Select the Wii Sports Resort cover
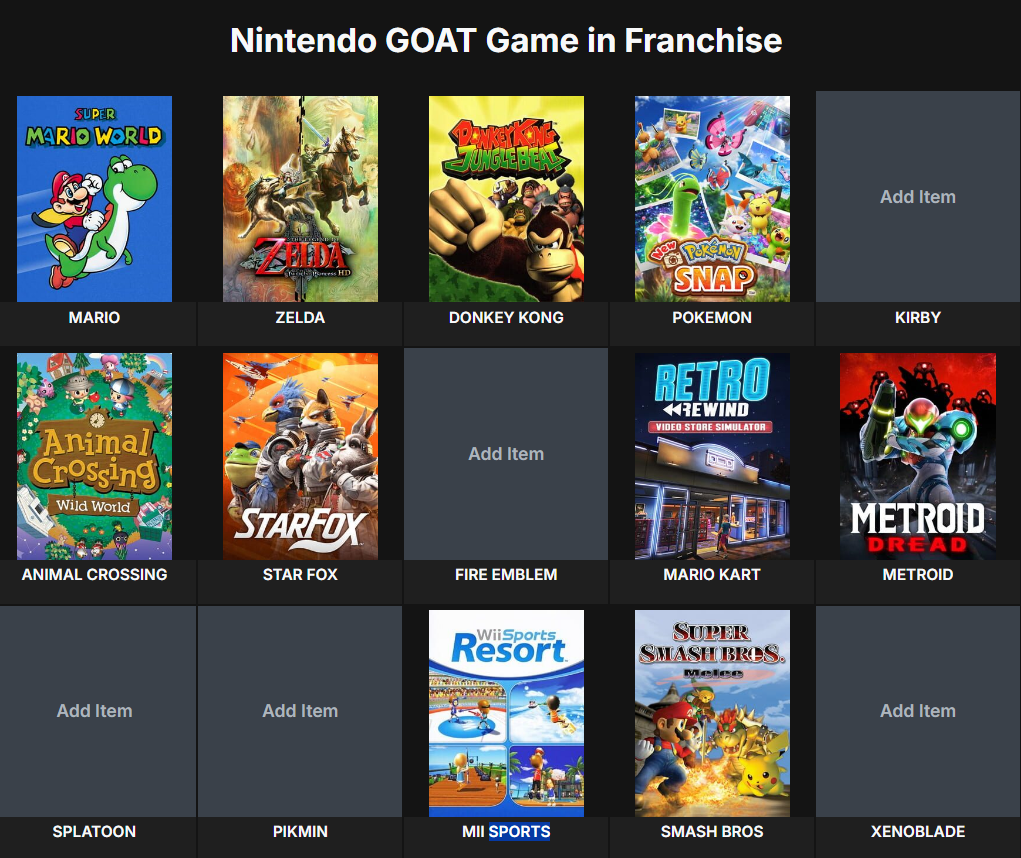Screen dimensions: 1021x858 (506, 713)
